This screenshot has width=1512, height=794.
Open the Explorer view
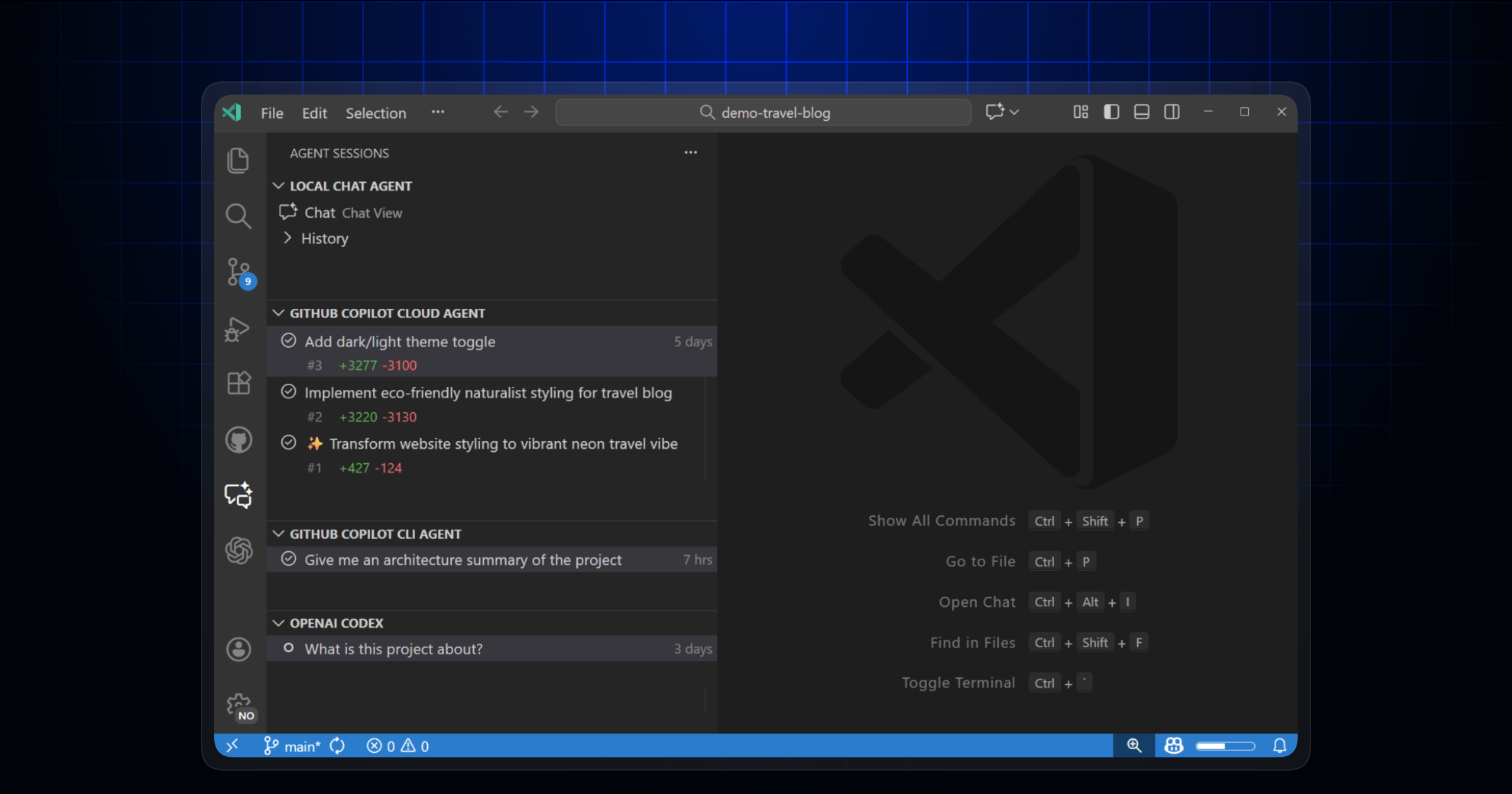(238, 160)
